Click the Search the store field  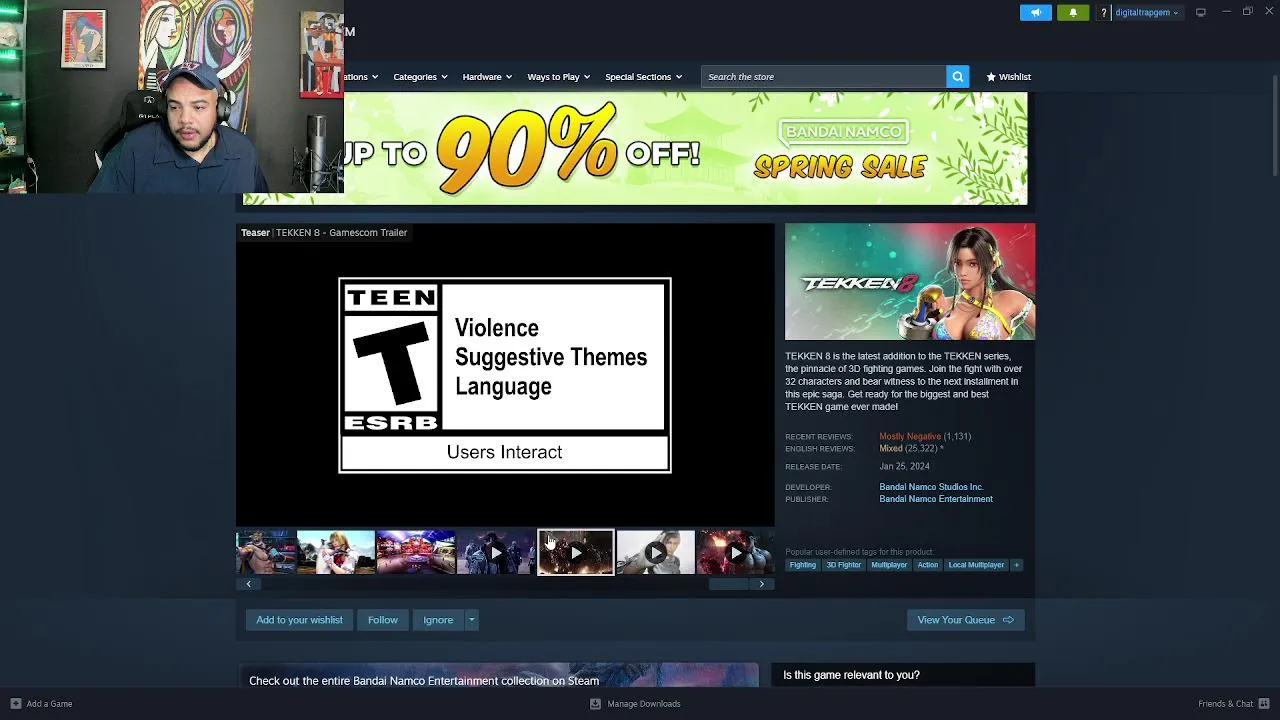click(x=823, y=77)
